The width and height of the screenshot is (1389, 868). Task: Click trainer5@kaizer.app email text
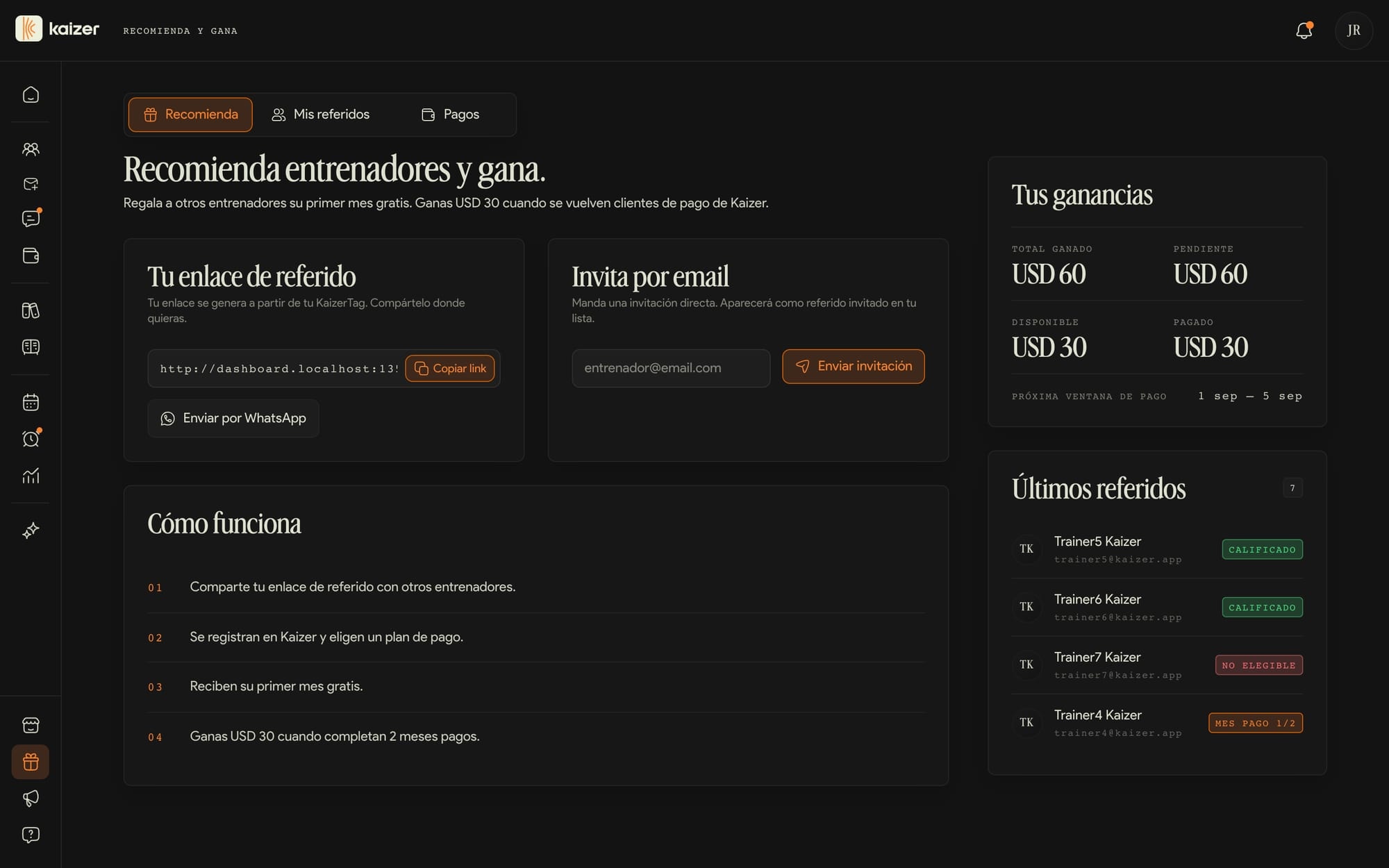tap(1117, 560)
